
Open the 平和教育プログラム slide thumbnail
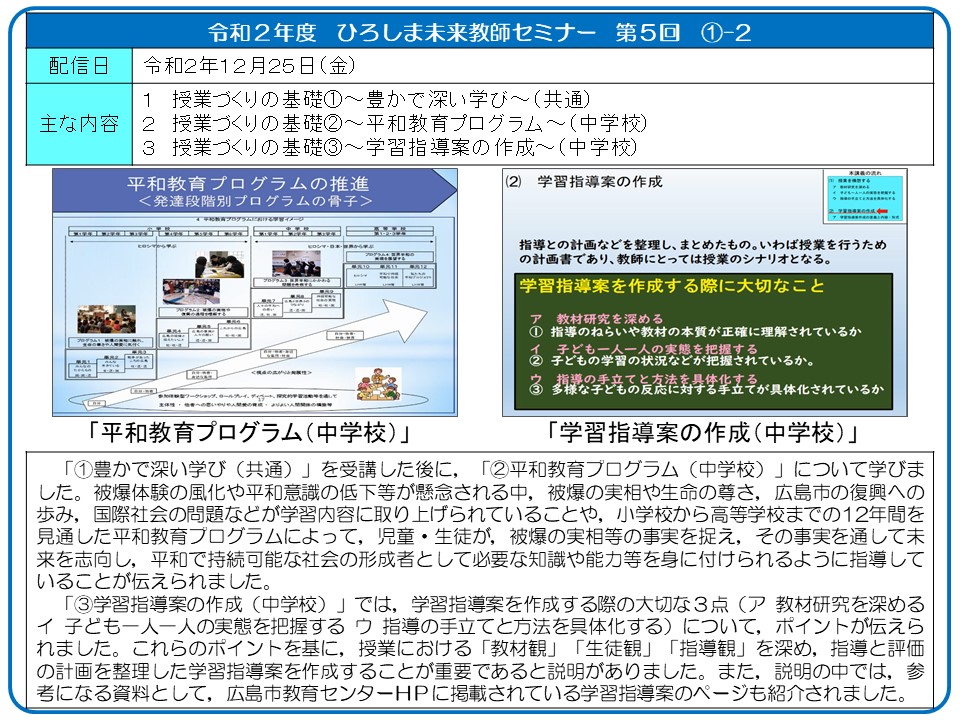[x=254, y=291]
